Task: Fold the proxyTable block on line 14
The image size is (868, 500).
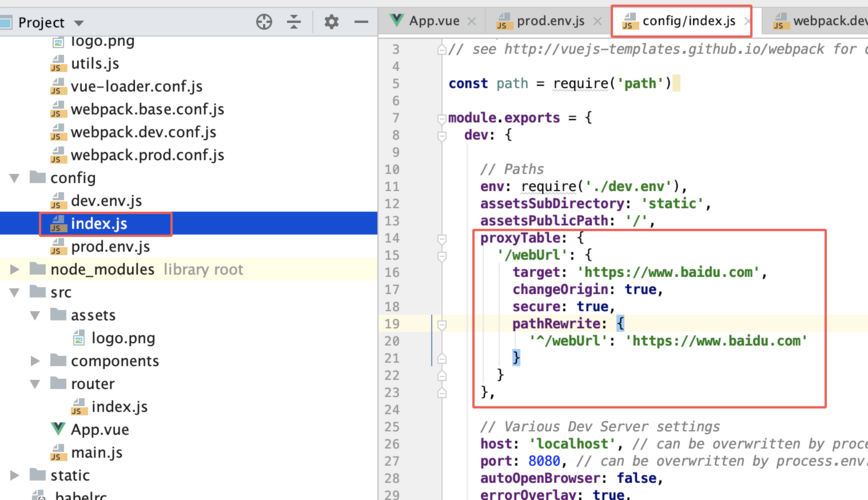Action: (x=442, y=239)
